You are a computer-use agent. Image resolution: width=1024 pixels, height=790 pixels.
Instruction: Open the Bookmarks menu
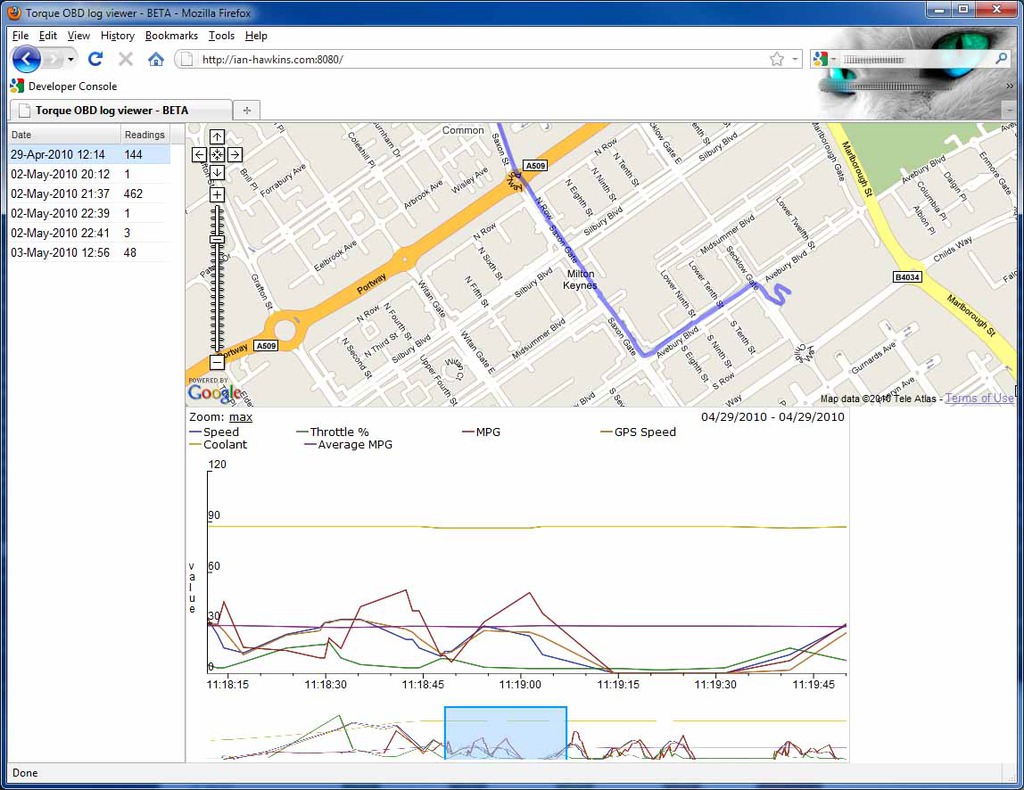pos(171,36)
